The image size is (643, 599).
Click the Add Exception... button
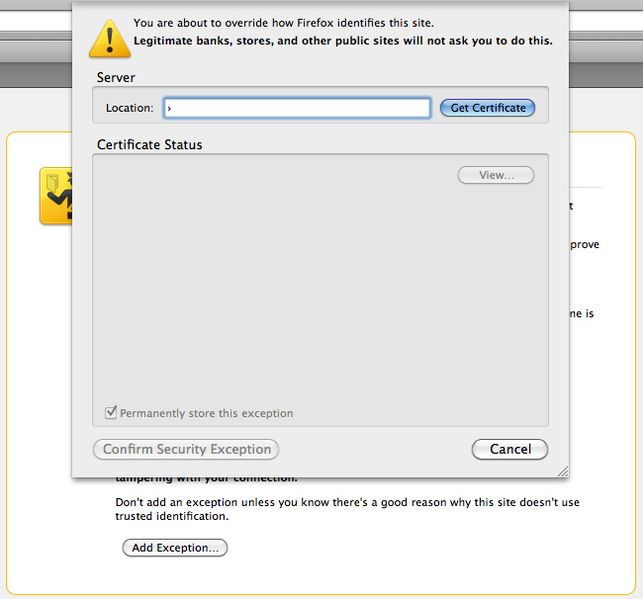(x=175, y=548)
